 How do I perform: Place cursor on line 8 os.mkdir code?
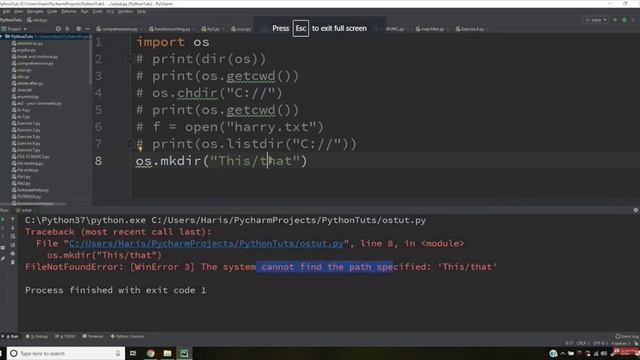[221, 161]
